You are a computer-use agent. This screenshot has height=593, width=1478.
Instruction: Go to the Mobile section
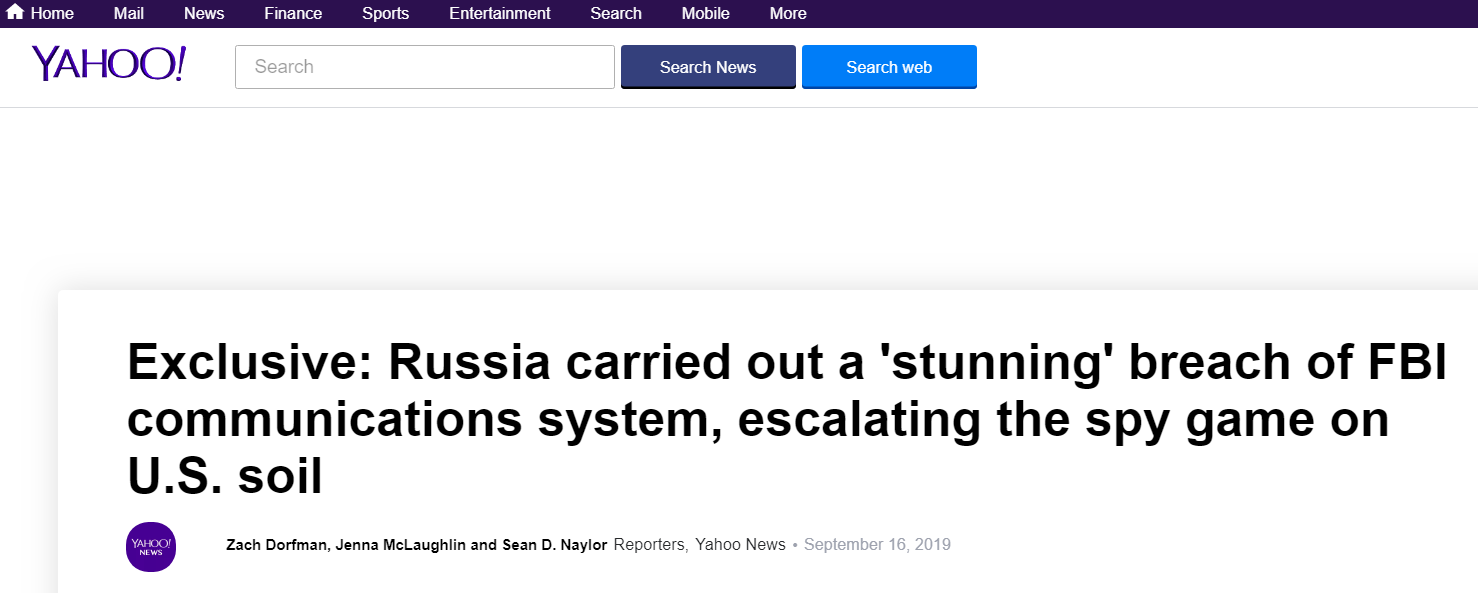(x=705, y=13)
